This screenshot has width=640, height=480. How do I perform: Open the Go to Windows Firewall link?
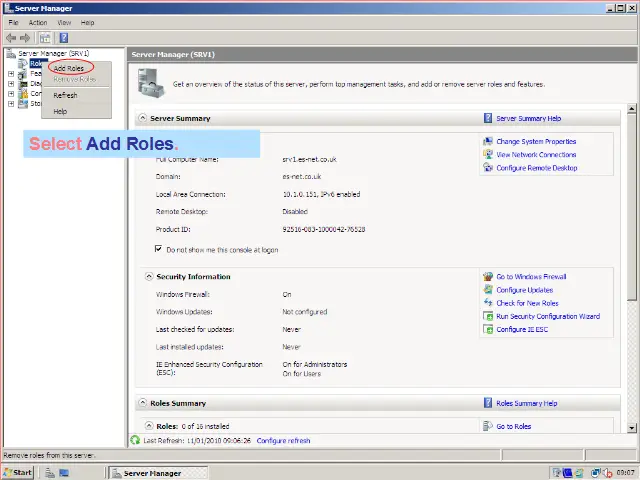531,277
